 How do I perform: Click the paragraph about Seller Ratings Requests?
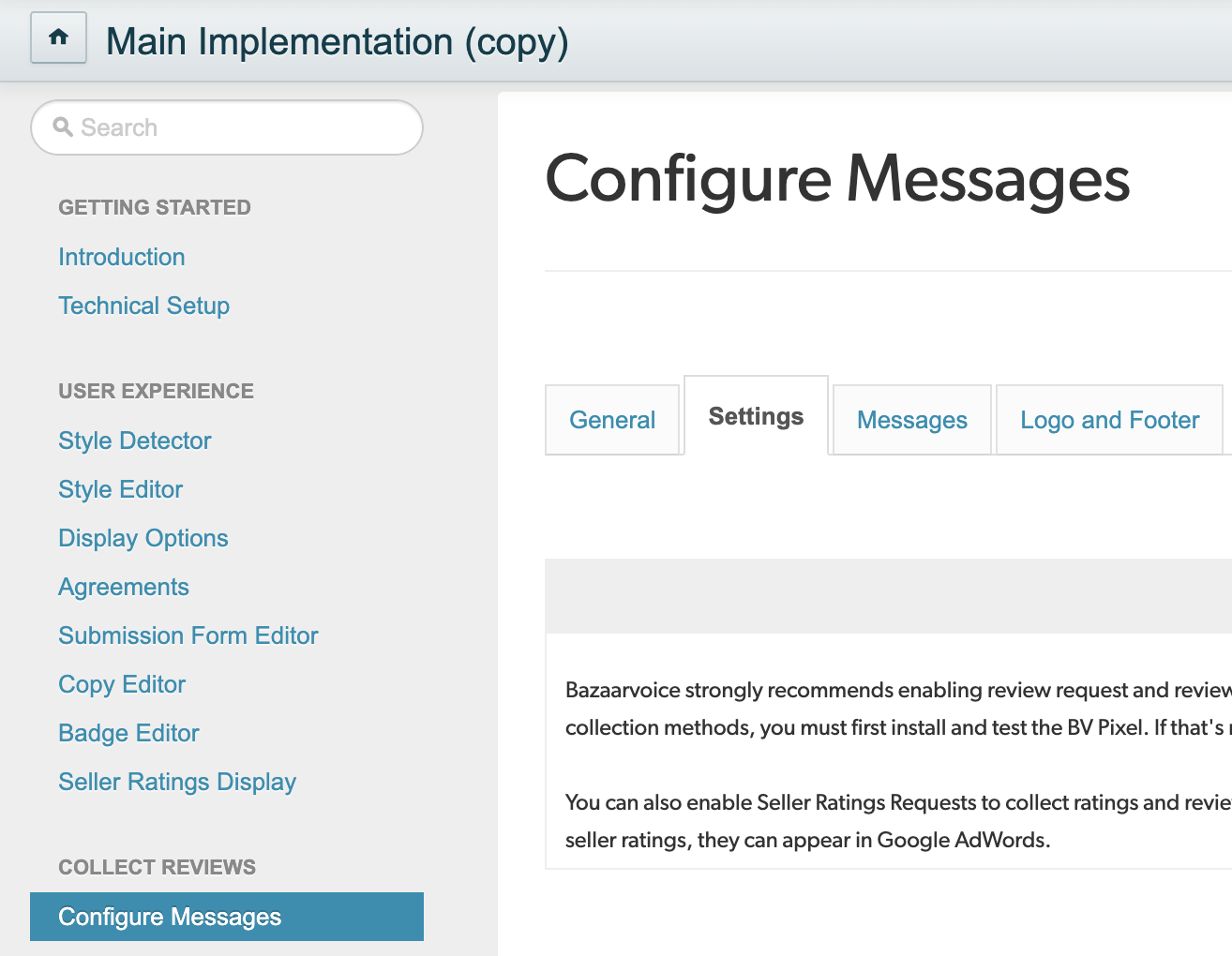pyautogui.click(x=898, y=821)
